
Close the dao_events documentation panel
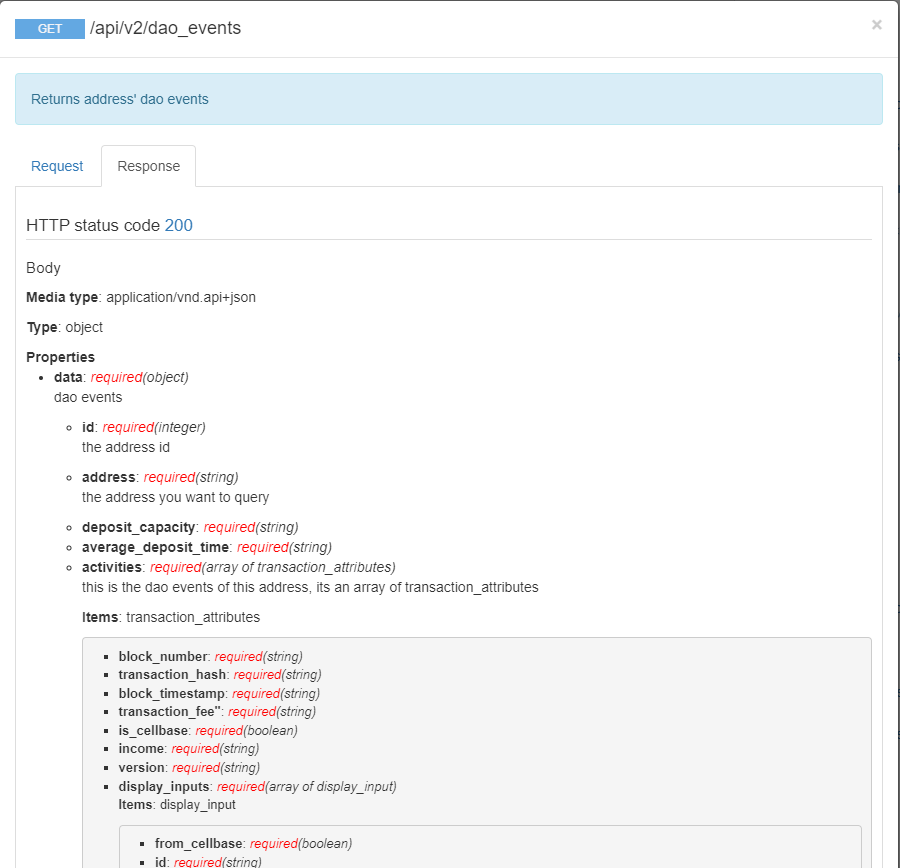tap(876, 25)
